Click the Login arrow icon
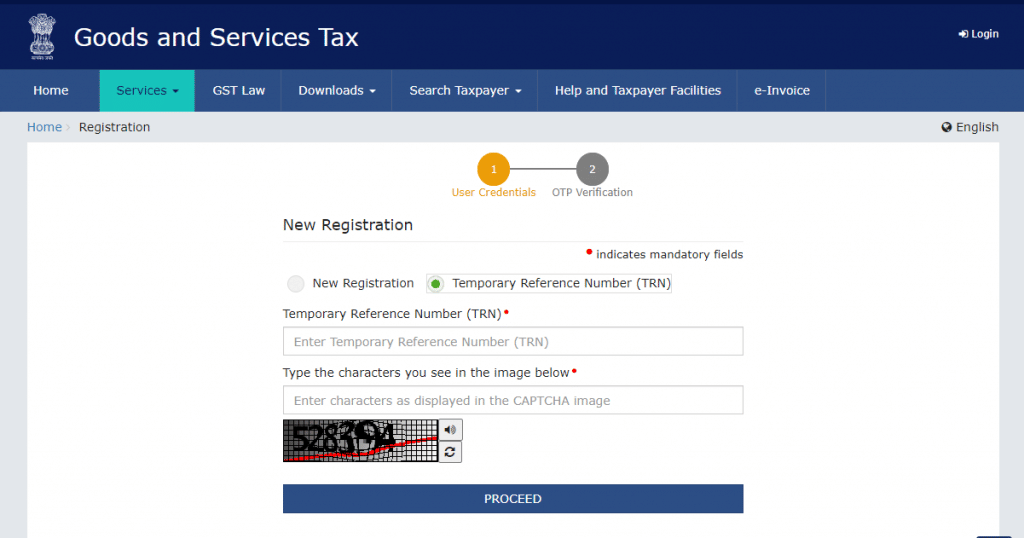The width and height of the screenshot is (1024, 538). tap(963, 34)
